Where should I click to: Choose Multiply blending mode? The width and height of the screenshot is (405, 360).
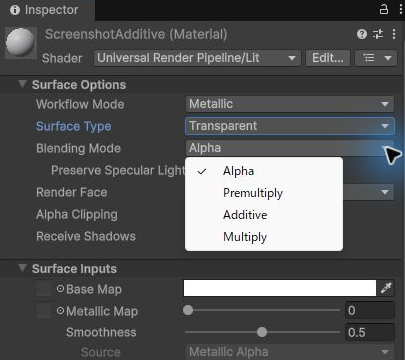click(x=264, y=237)
